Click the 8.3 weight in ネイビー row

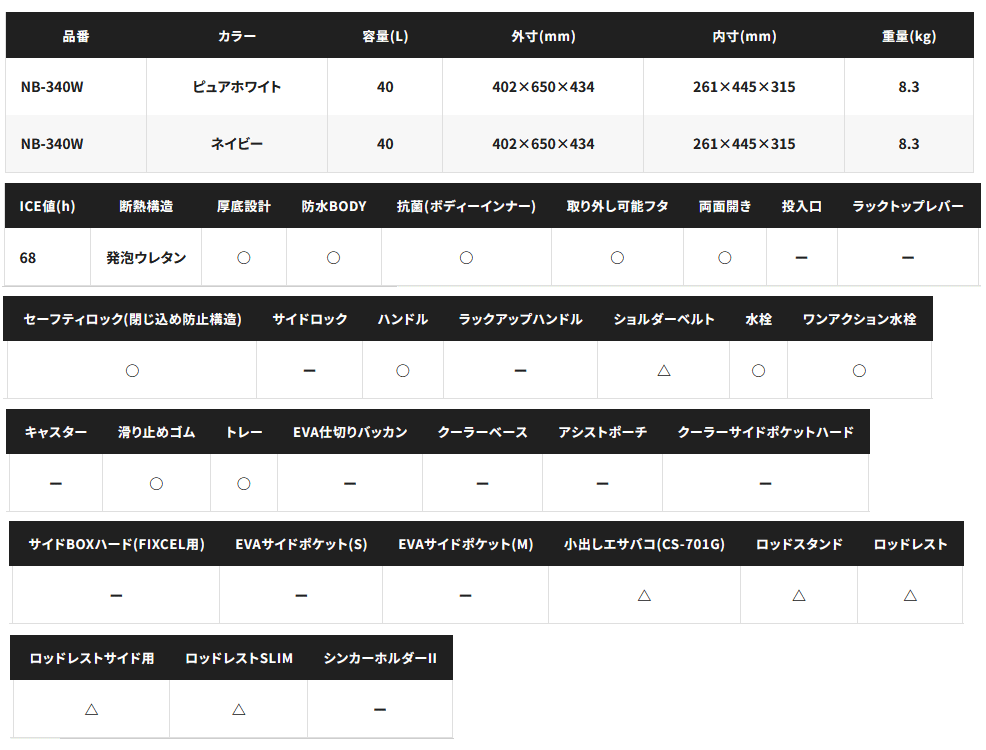click(x=909, y=144)
